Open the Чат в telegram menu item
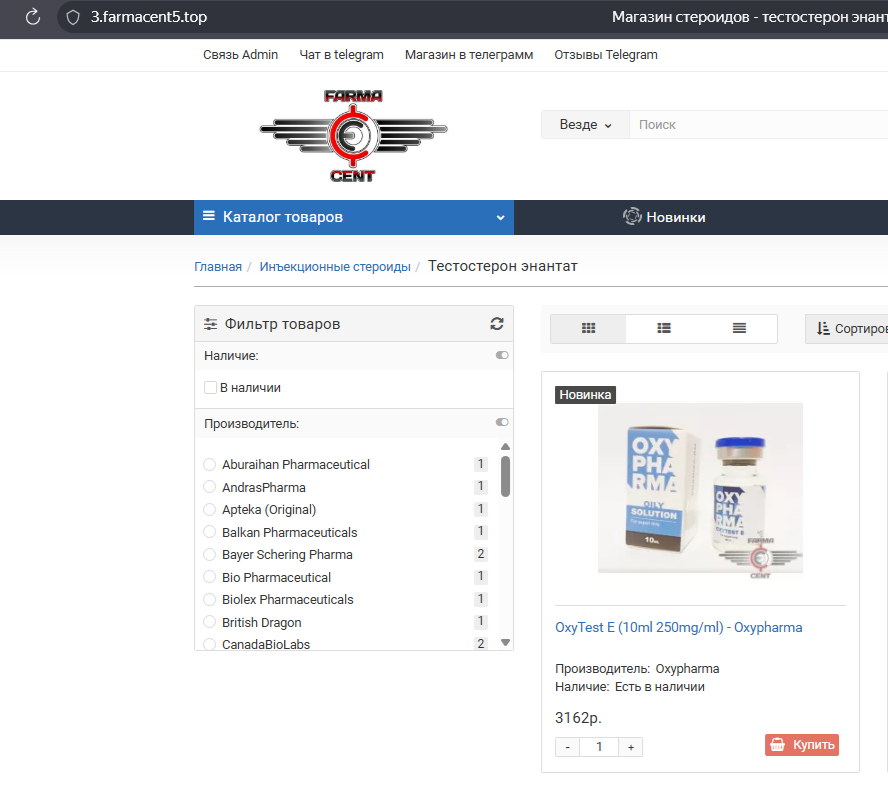Viewport: 888px width, 788px height. pyautogui.click(x=340, y=55)
